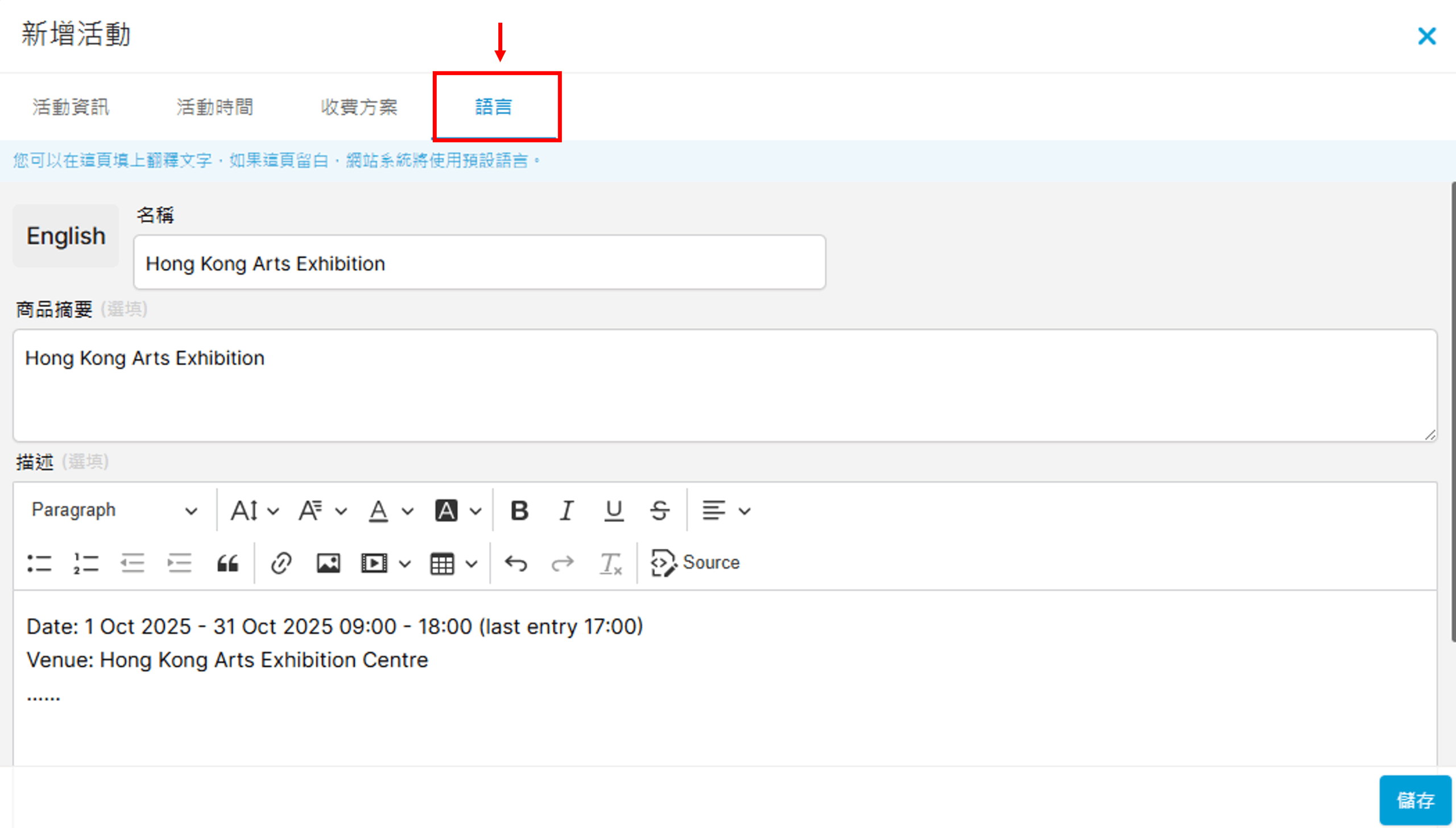
Task: Insert a numbered list
Action: 86,563
